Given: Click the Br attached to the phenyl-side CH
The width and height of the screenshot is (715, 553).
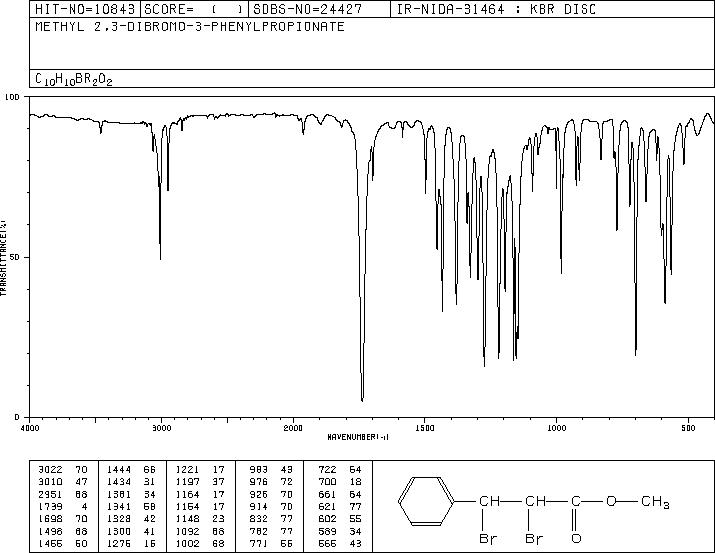Looking at the screenshot, I should coord(488,538).
